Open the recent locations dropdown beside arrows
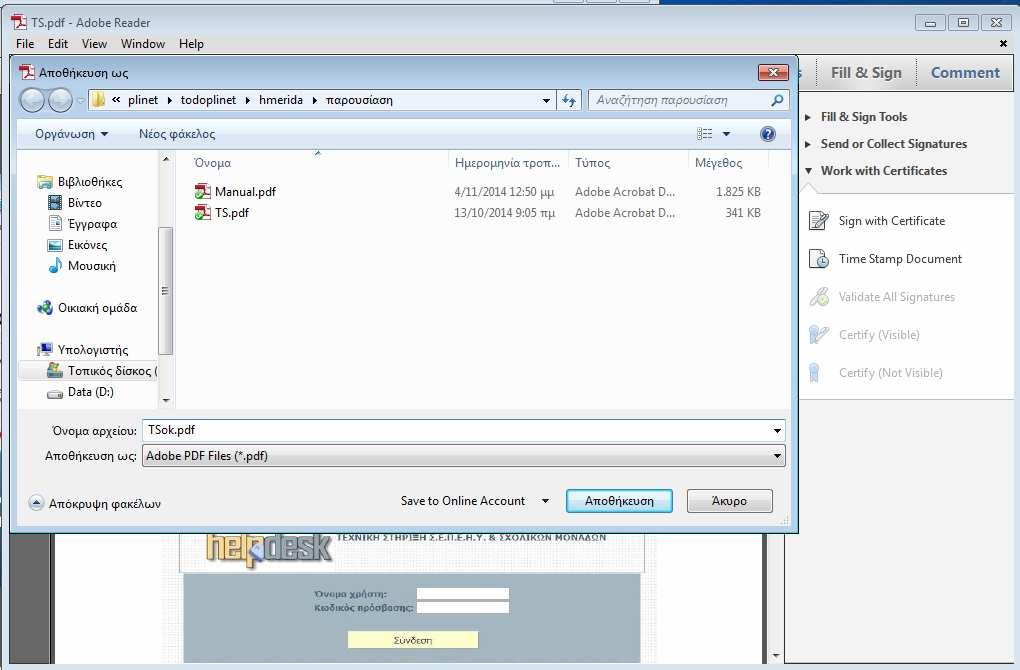Image resolution: width=1020 pixels, height=670 pixels. [81, 101]
